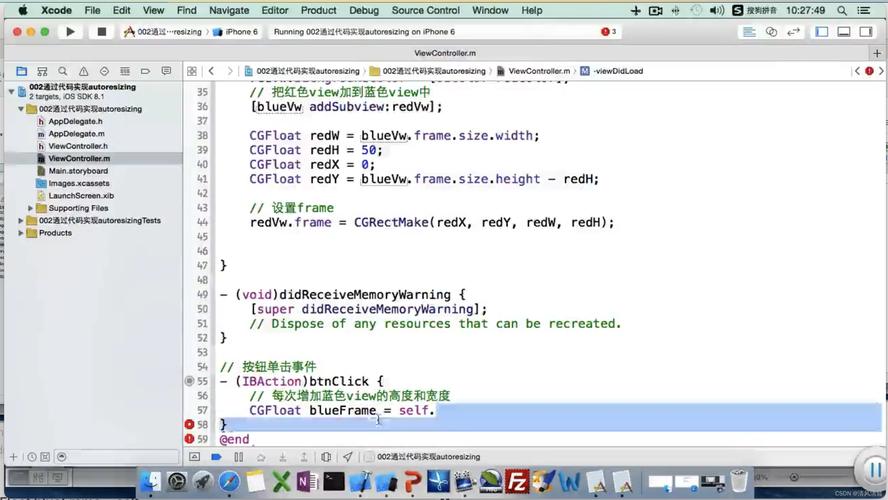The height and width of the screenshot is (500, 888).
Task: Show related items grid in jump bar
Action: pyautogui.click(x=192, y=71)
